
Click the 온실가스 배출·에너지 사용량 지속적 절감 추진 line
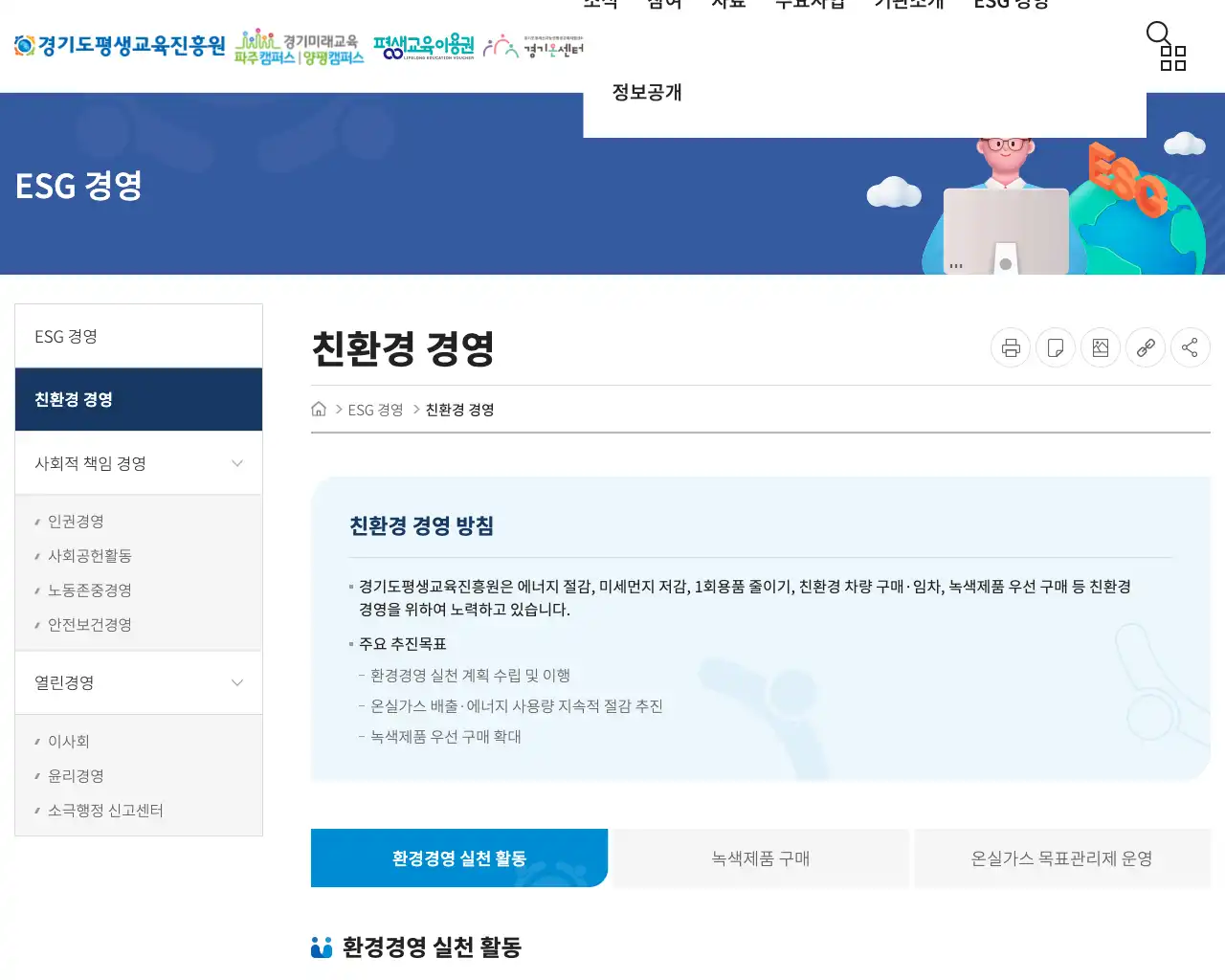(517, 705)
